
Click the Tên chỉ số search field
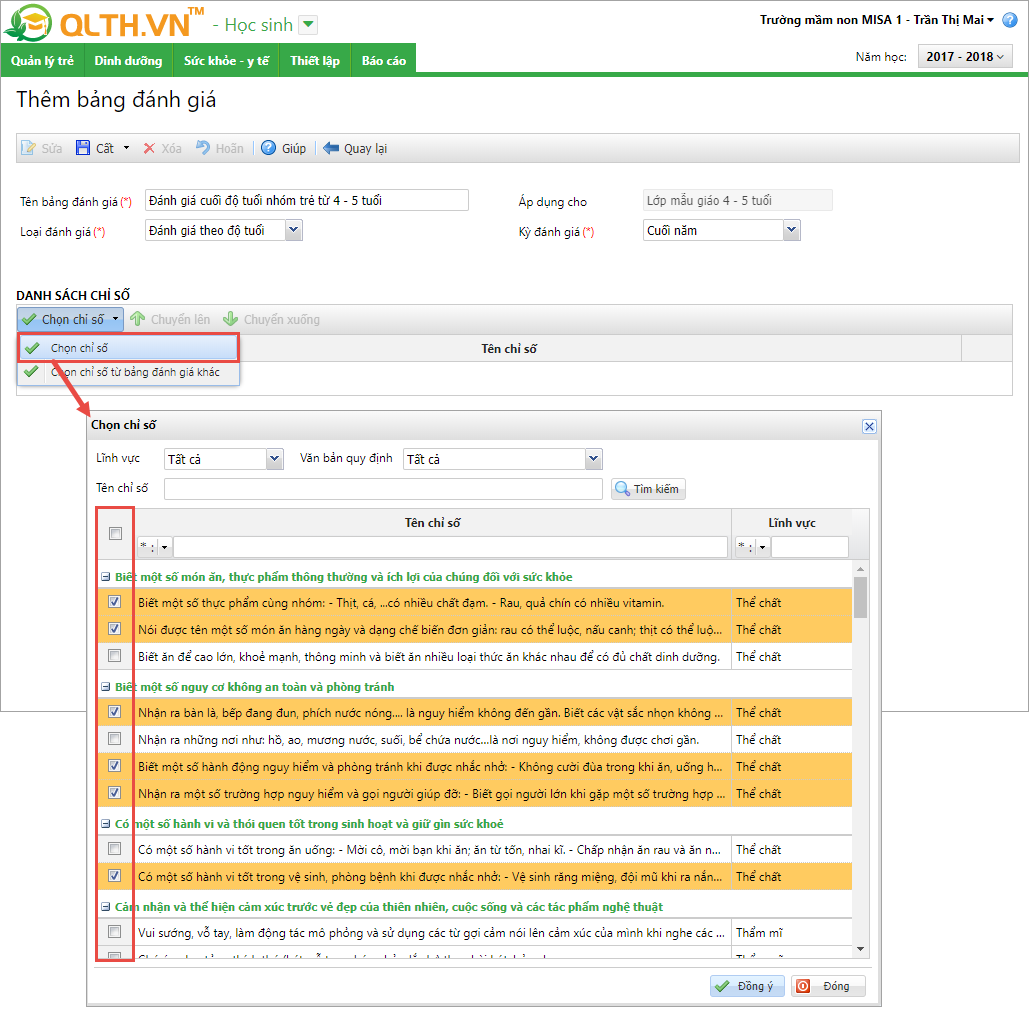pyautogui.click(x=383, y=489)
